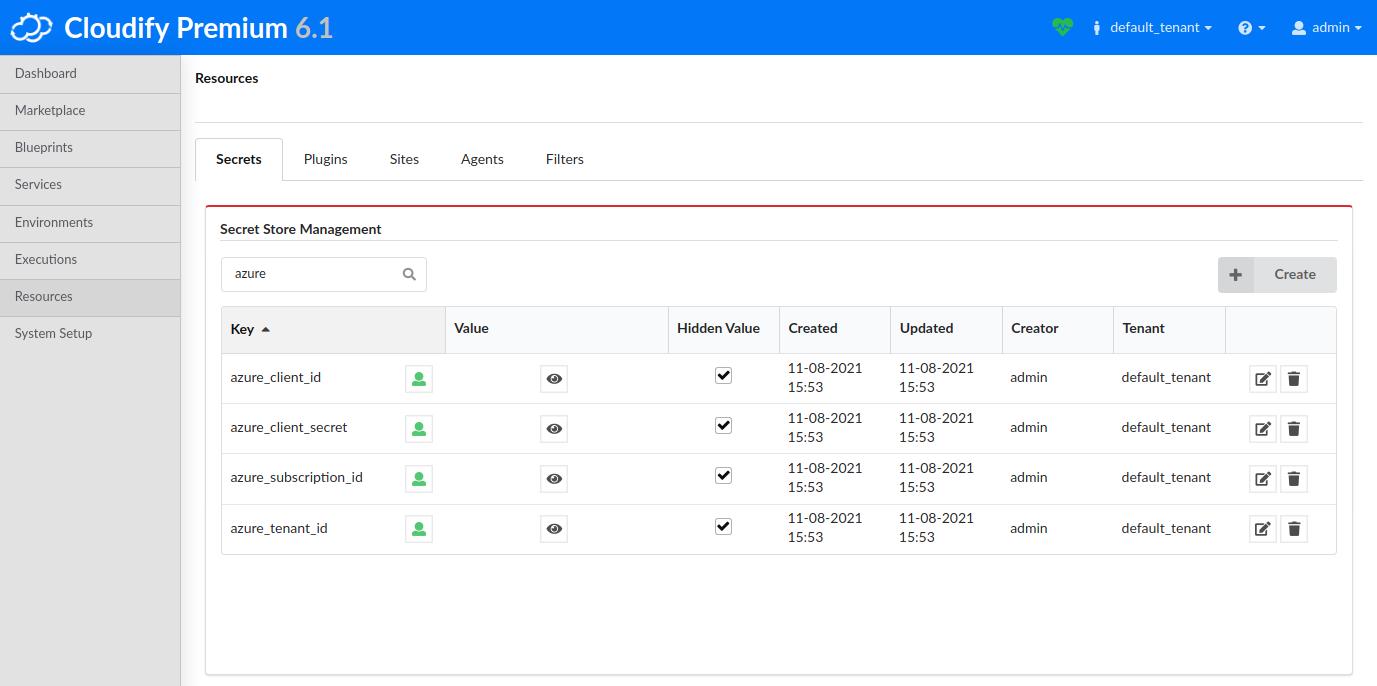Image resolution: width=1377 pixels, height=686 pixels.
Task: Click the azure search input field
Action: point(310,273)
